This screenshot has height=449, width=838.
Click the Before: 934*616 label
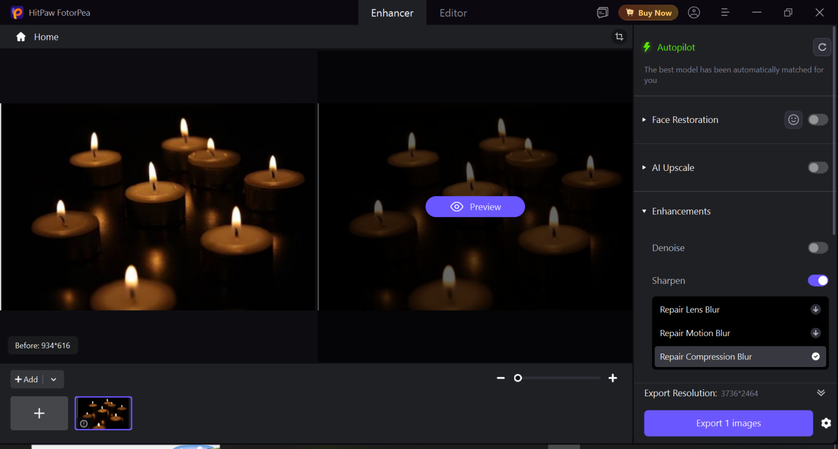pyautogui.click(x=43, y=345)
